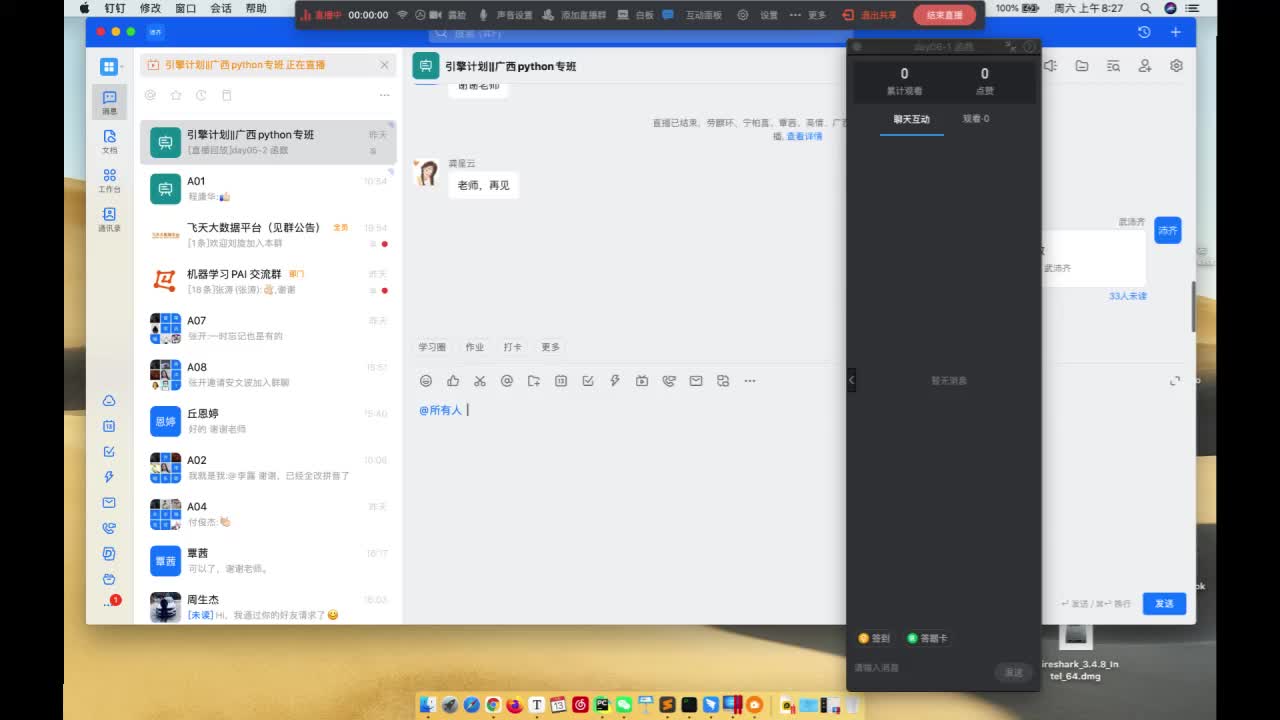
Task: Dismiss the live broadcast notification banner
Action: (384, 65)
